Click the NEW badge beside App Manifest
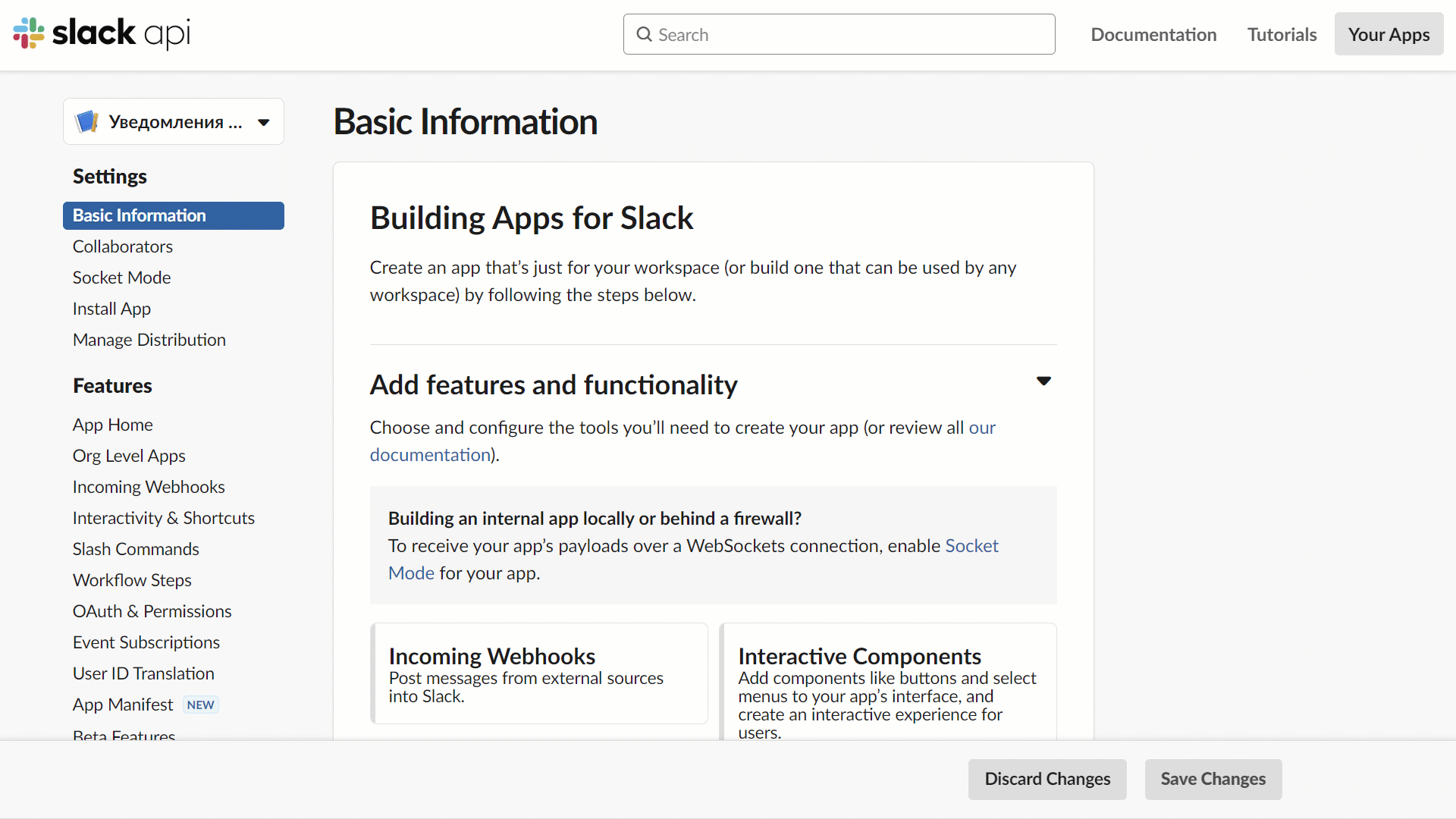 click(x=201, y=704)
